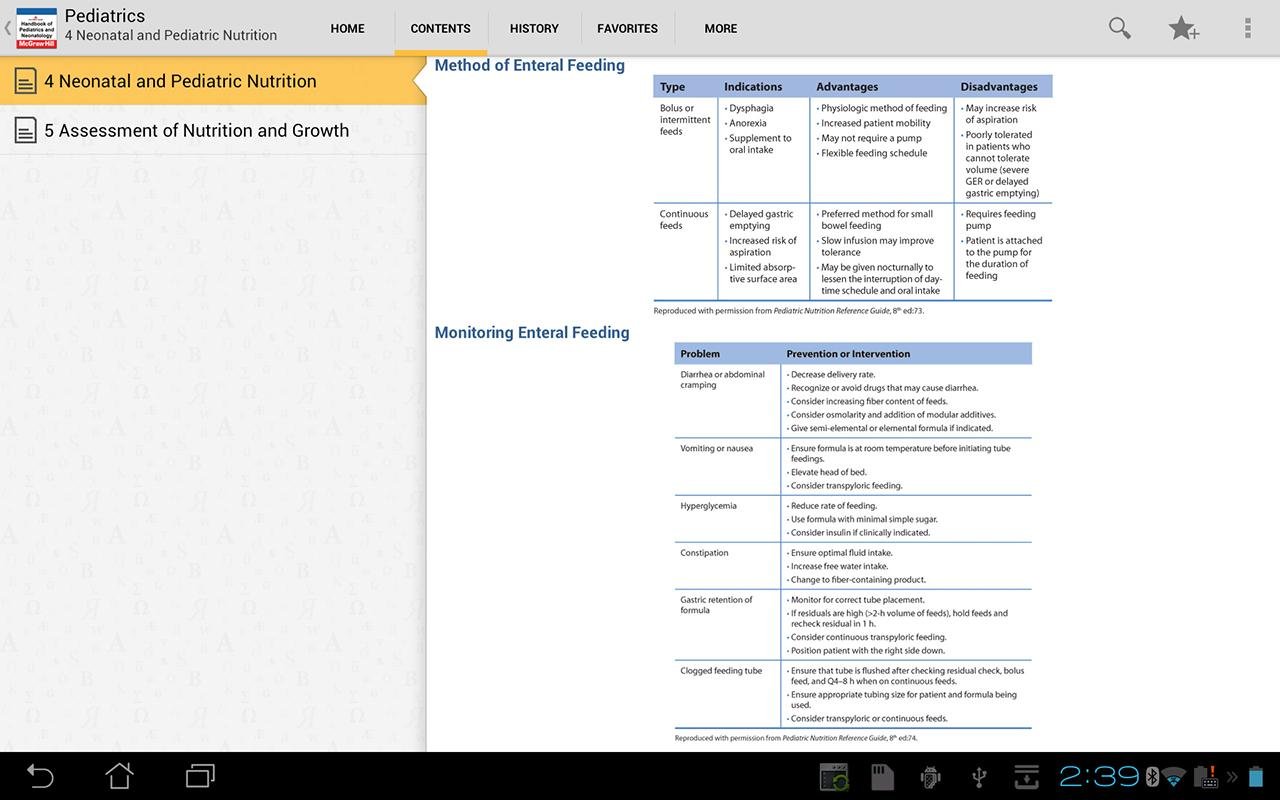Tap the keyboard battery warning icon
Screen dimensions: 1280x800
(1206, 777)
